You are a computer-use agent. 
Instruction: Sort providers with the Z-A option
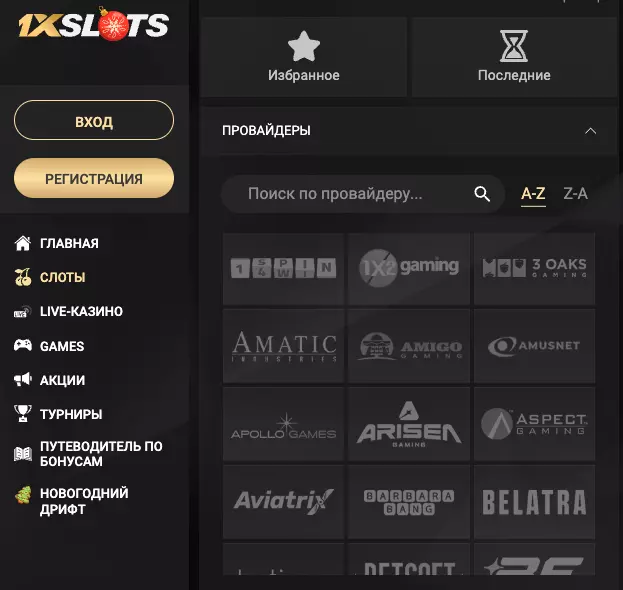tap(575, 194)
